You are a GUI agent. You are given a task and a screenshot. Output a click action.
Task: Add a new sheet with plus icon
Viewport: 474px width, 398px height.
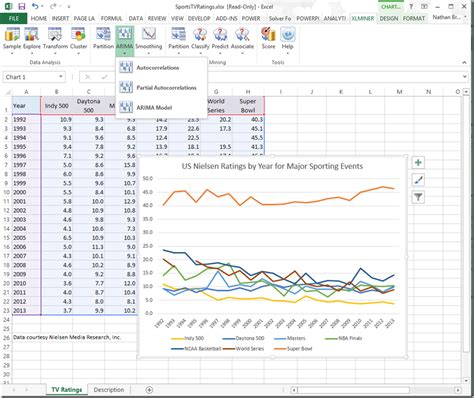(x=149, y=390)
